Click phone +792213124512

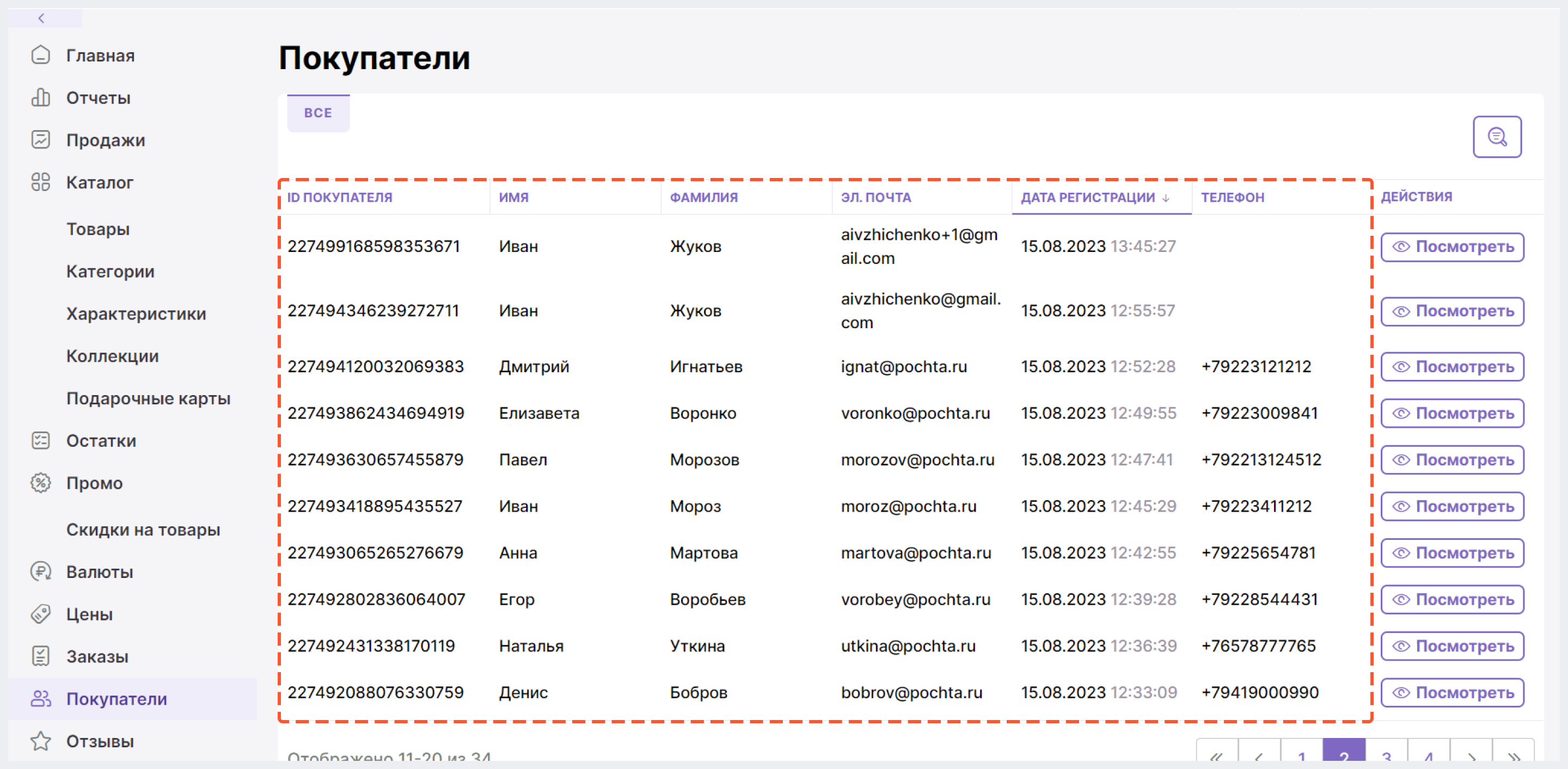click(1261, 460)
